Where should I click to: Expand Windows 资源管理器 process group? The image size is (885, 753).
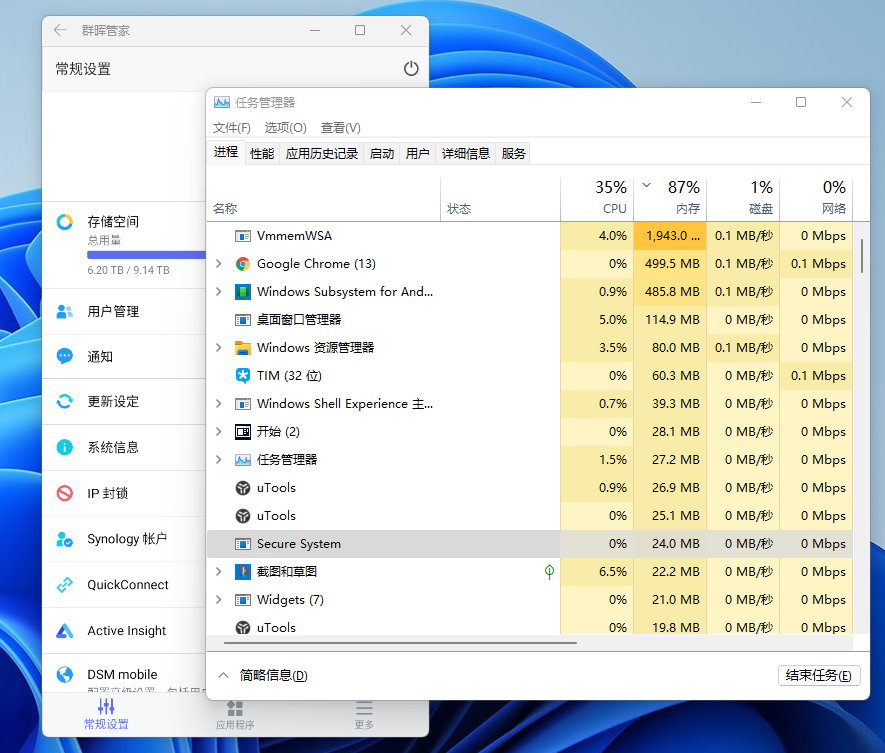click(219, 348)
